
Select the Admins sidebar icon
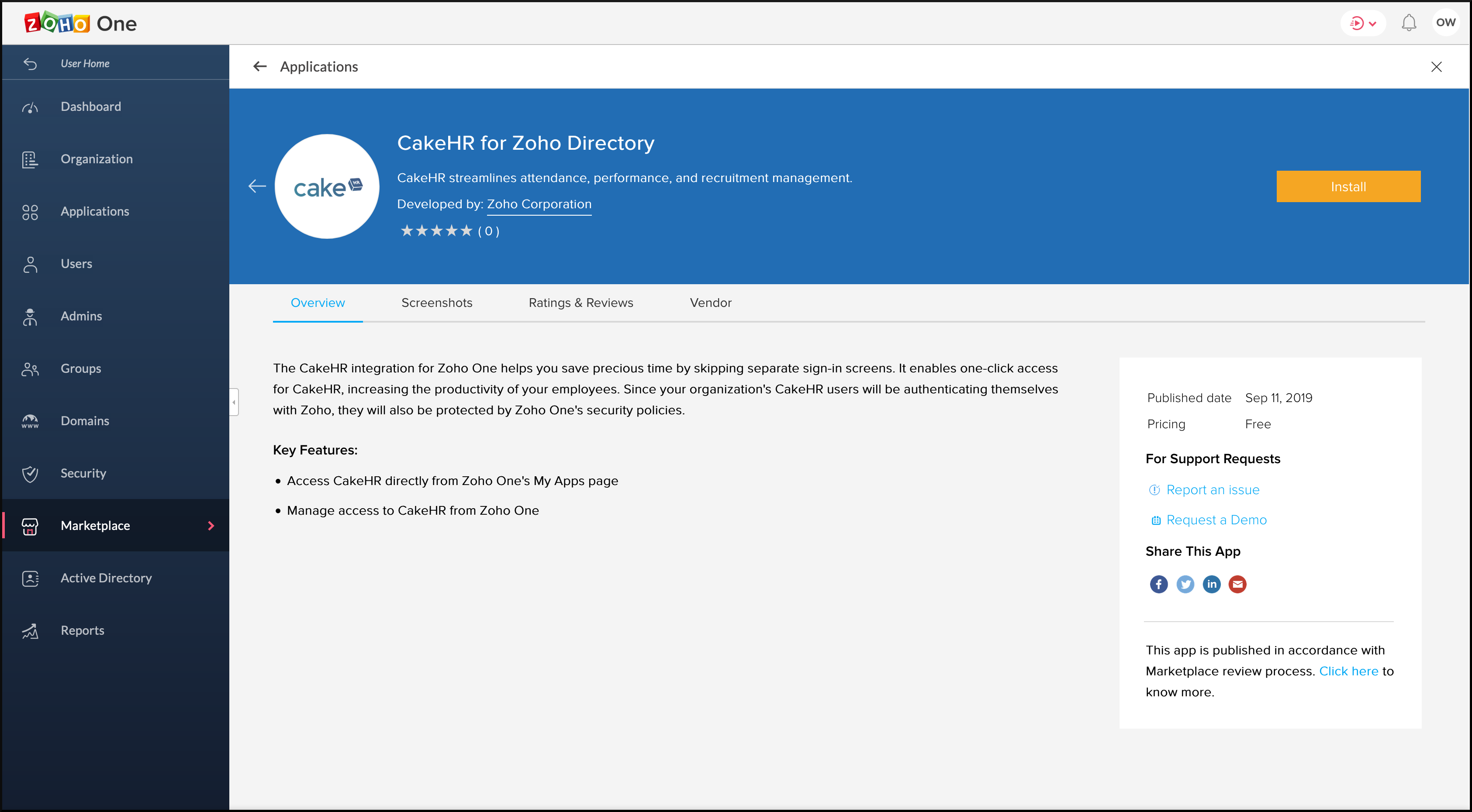pos(30,316)
